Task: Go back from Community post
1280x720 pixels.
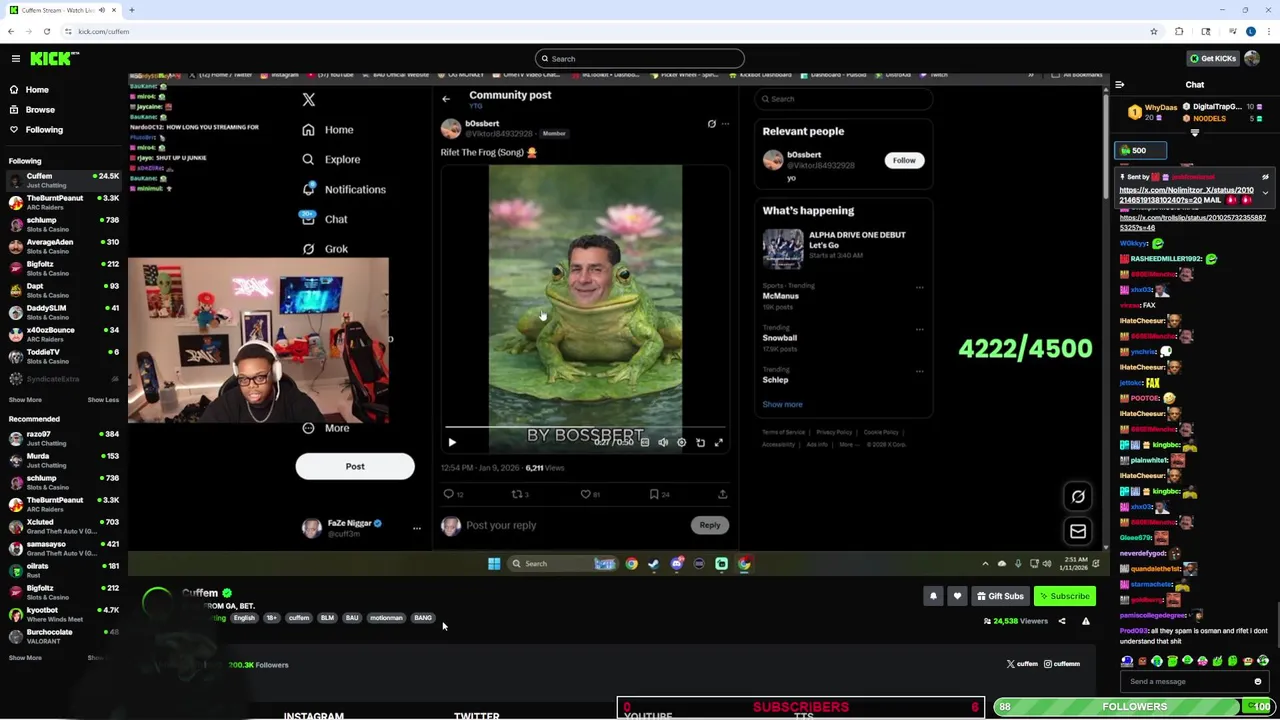Action: pos(446,98)
